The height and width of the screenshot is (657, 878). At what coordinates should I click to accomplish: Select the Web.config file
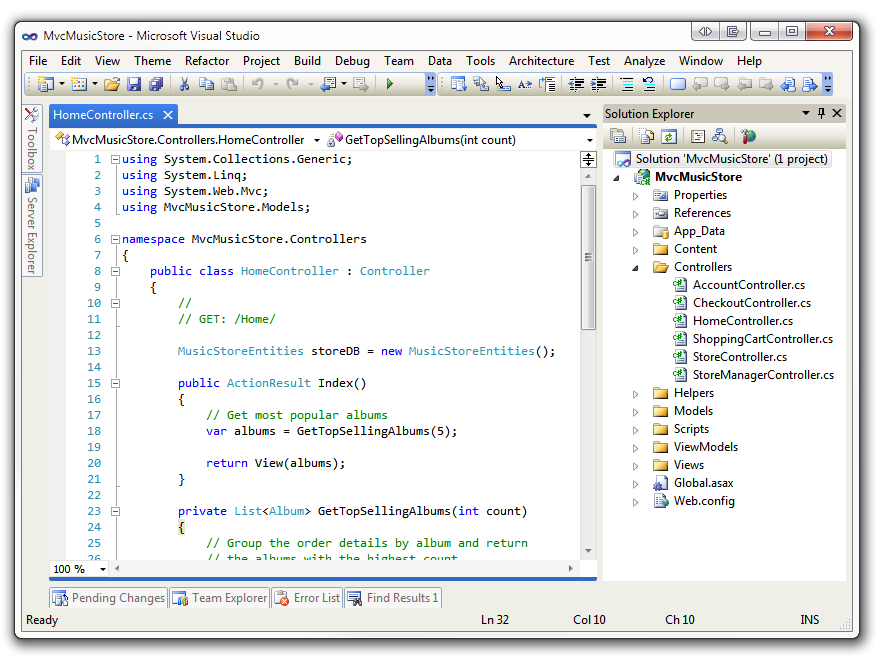pos(704,501)
